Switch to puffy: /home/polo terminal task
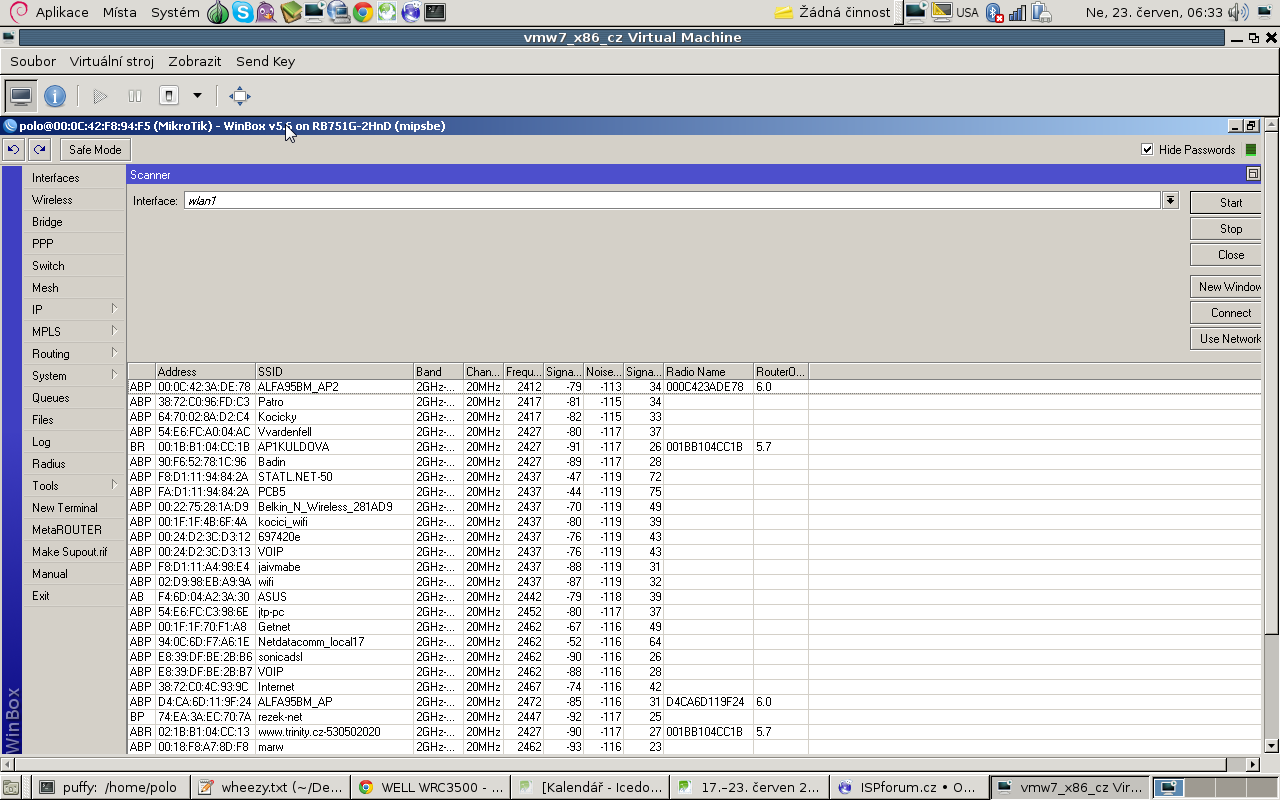The image size is (1280, 800). [109, 787]
